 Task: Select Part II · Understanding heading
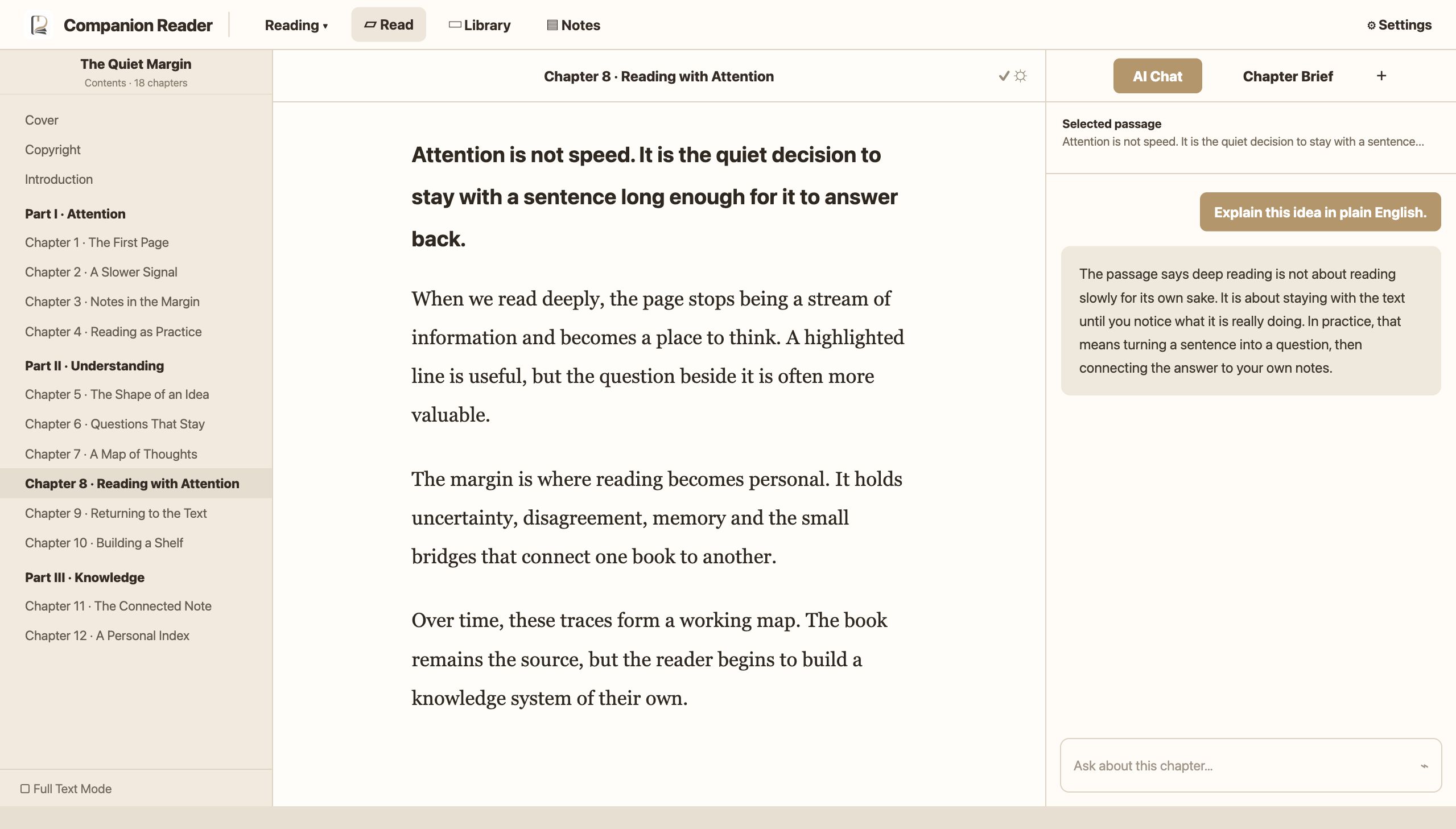point(94,365)
